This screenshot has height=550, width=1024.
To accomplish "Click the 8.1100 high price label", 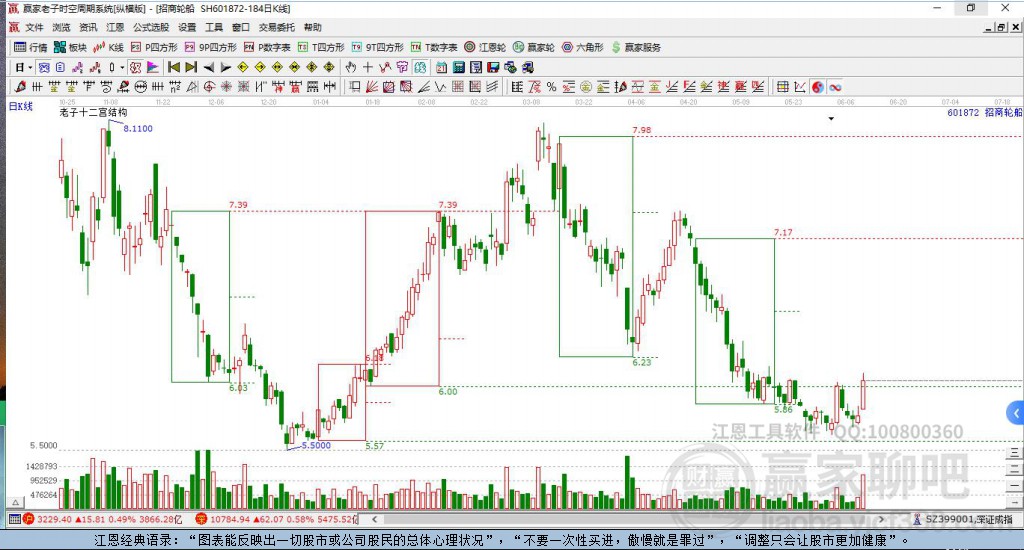I will [138, 129].
